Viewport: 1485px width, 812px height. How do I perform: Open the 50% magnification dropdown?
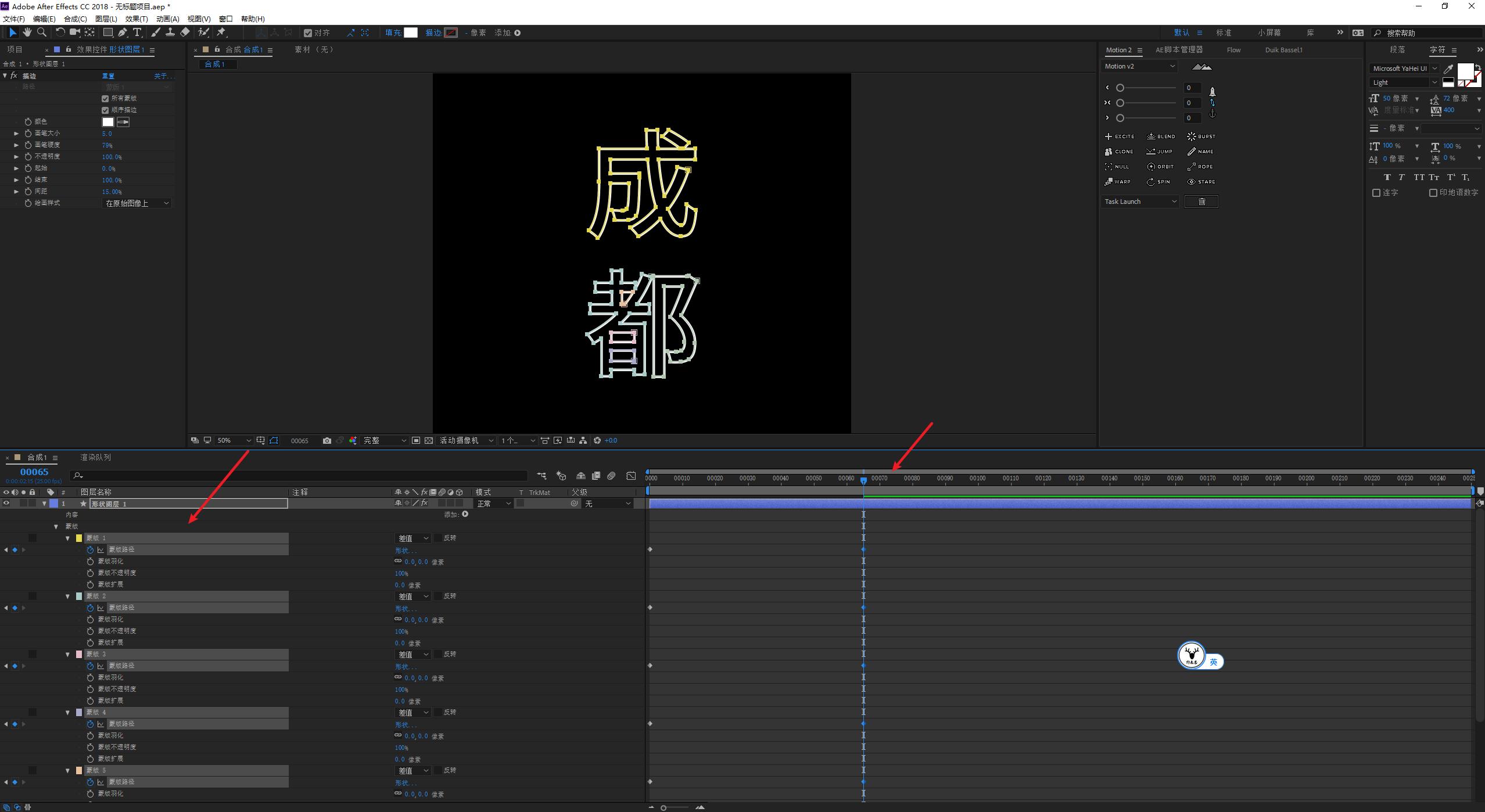coord(233,441)
